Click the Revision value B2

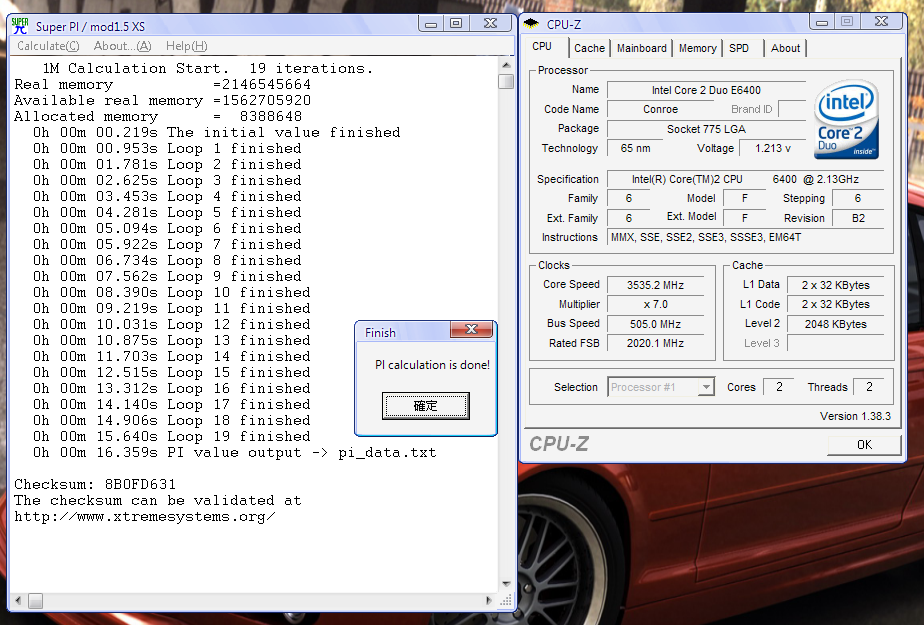coord(858,218)
